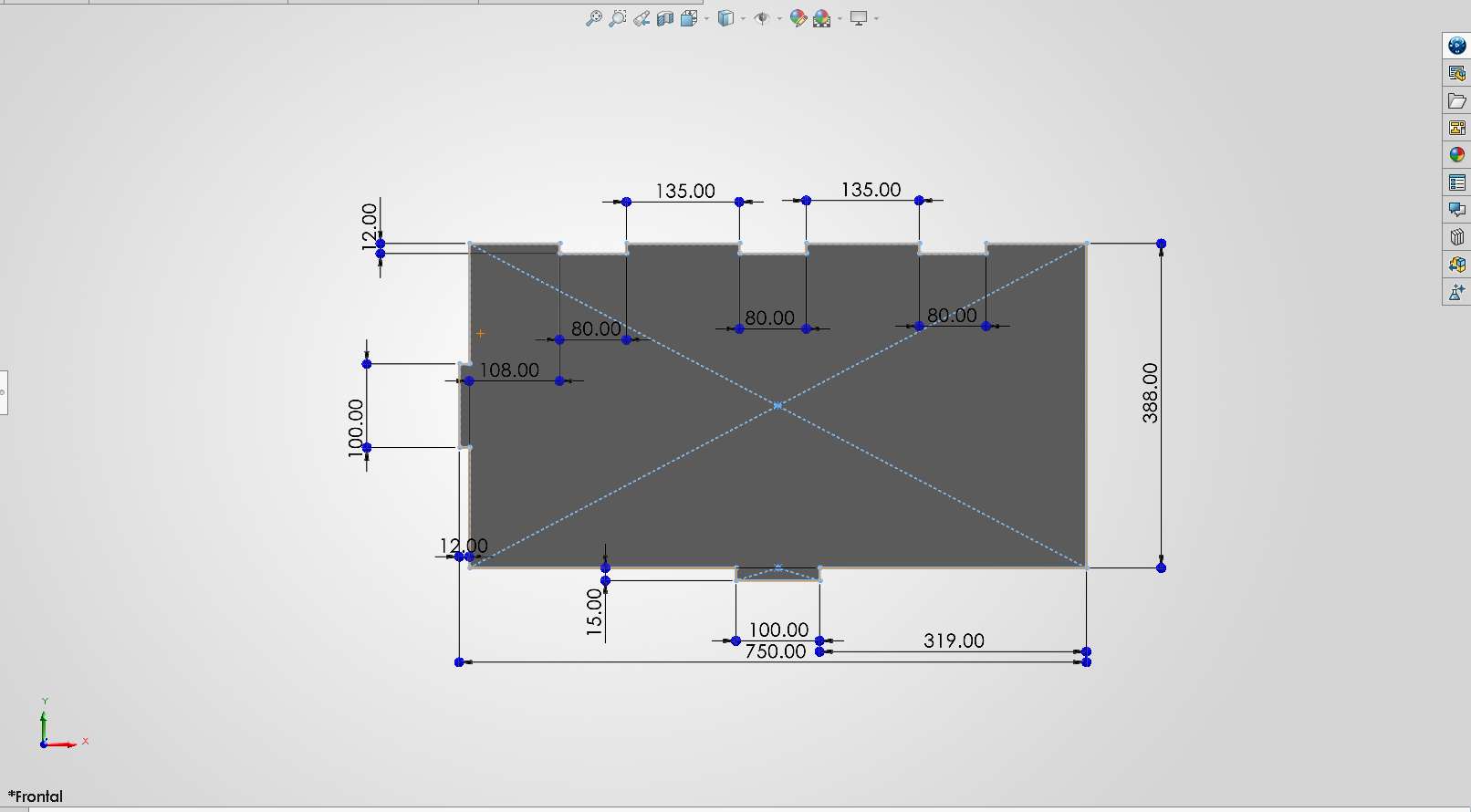Go back to the Previous View

[642, 18]
